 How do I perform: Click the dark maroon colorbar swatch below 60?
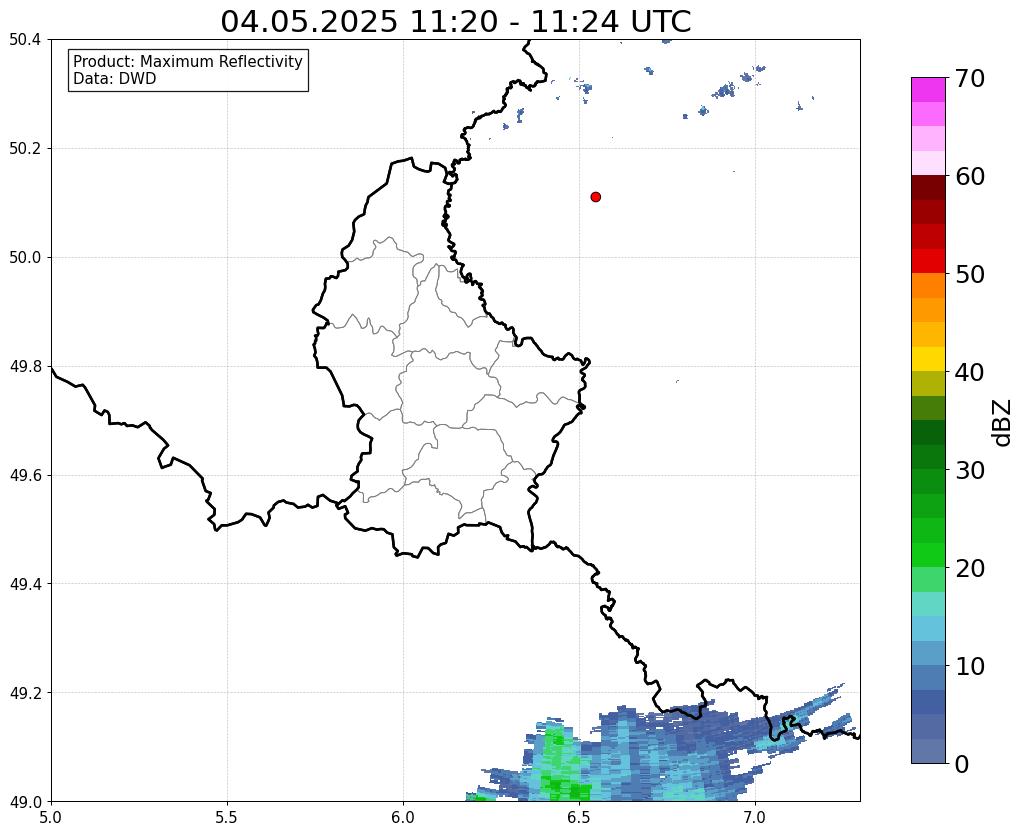928,188
